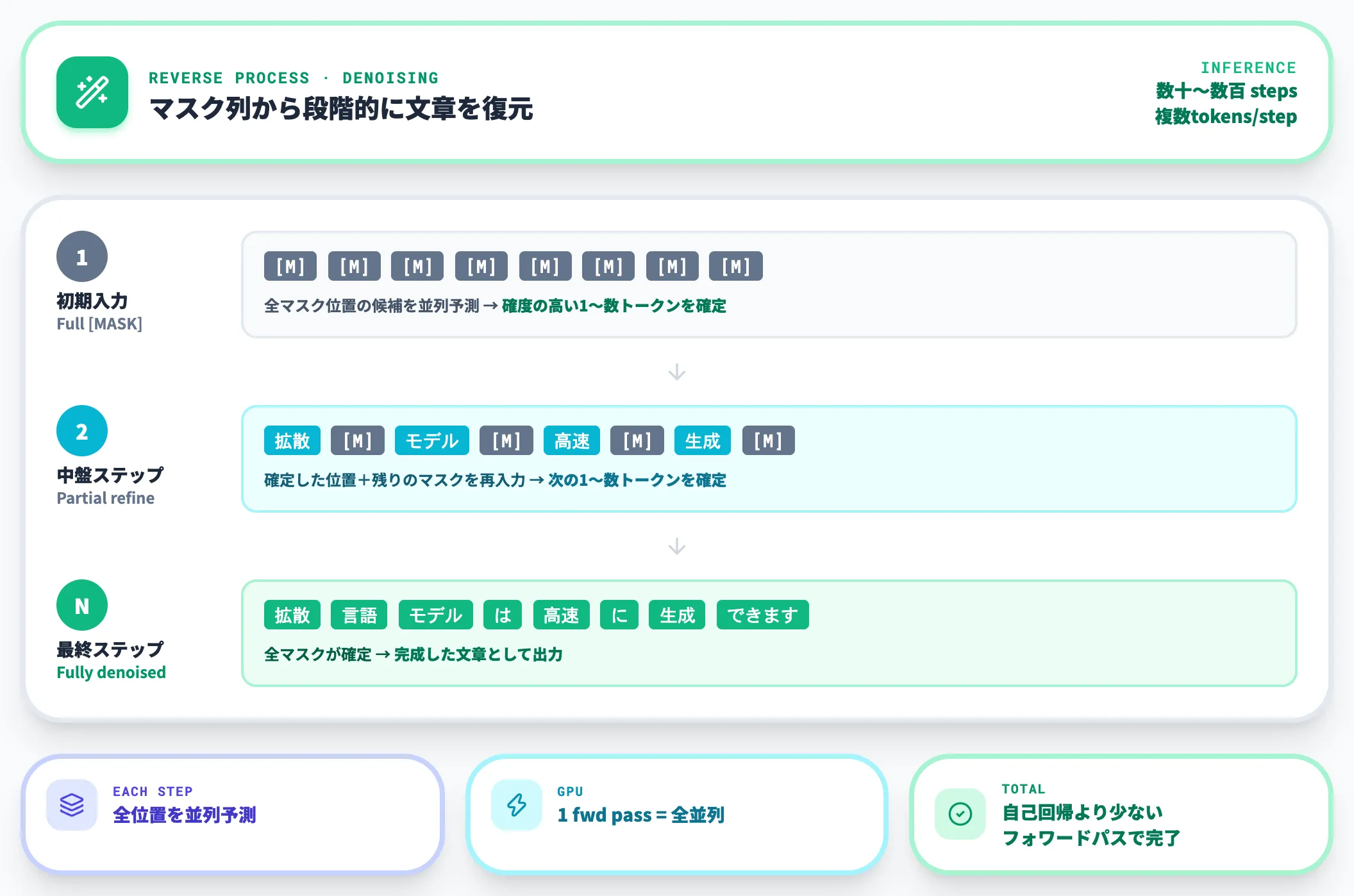Screen dimensions: 1354x896
Task: Click the フォワードパスで完了 text
Action: [x=1091, y=838]
